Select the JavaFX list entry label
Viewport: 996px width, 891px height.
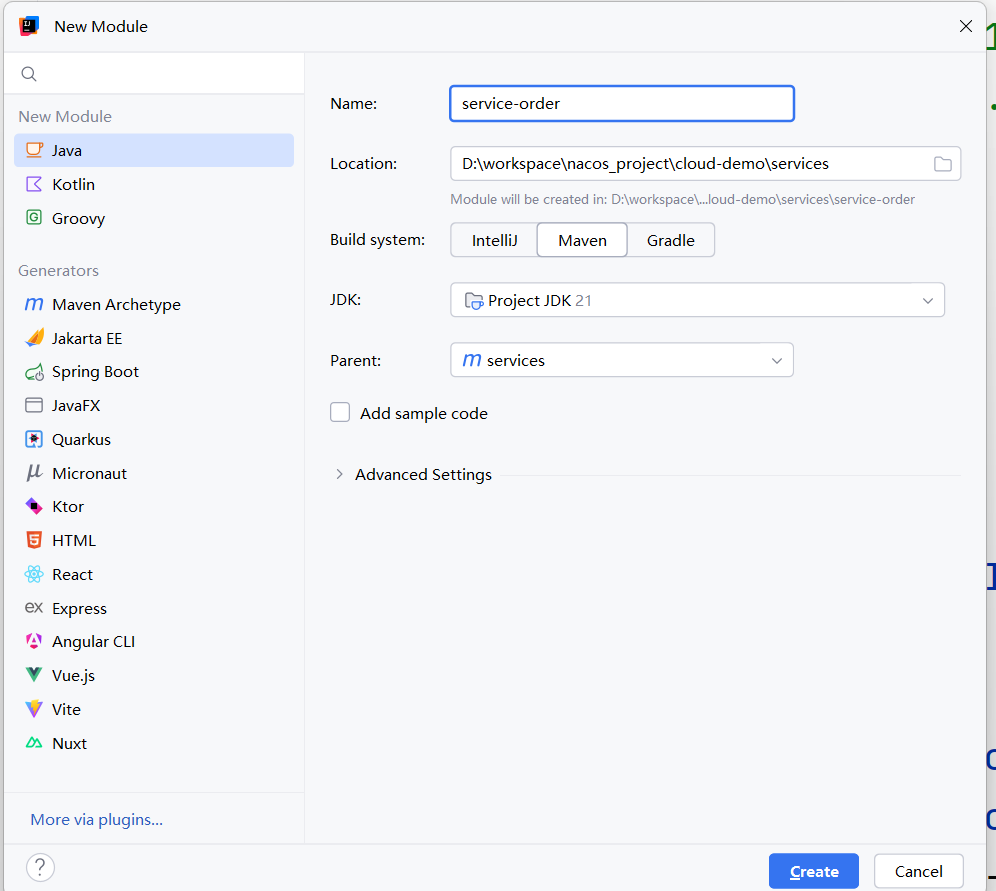point(76,405)
